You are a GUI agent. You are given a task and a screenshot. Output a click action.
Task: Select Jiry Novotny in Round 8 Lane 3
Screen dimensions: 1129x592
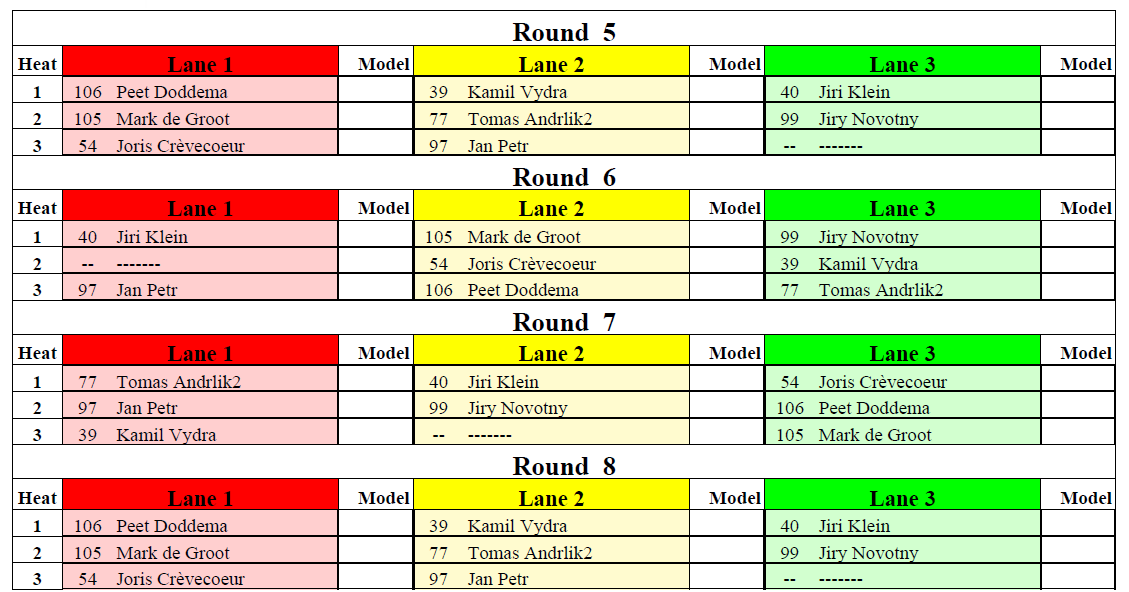pyautogui.click(x=868, y=553)
